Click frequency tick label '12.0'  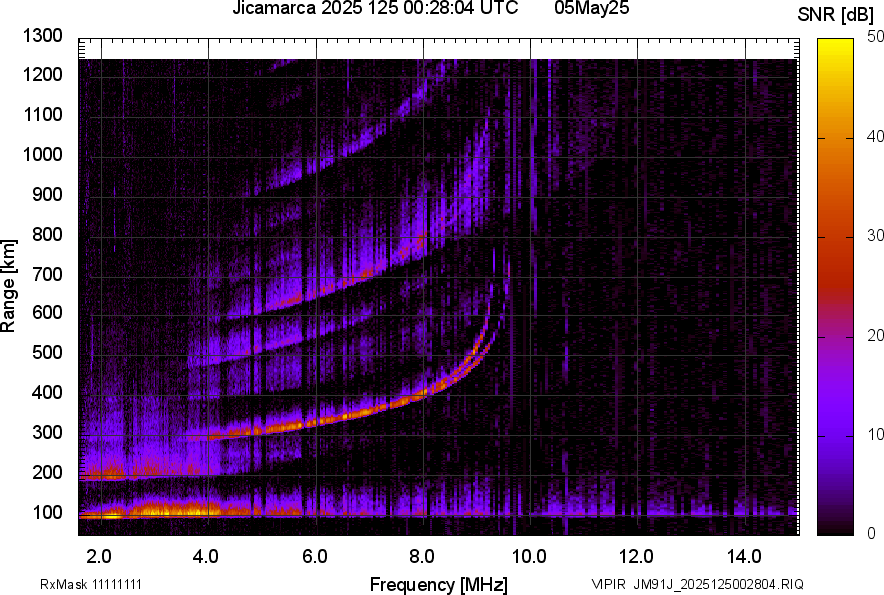coord(636,557)
